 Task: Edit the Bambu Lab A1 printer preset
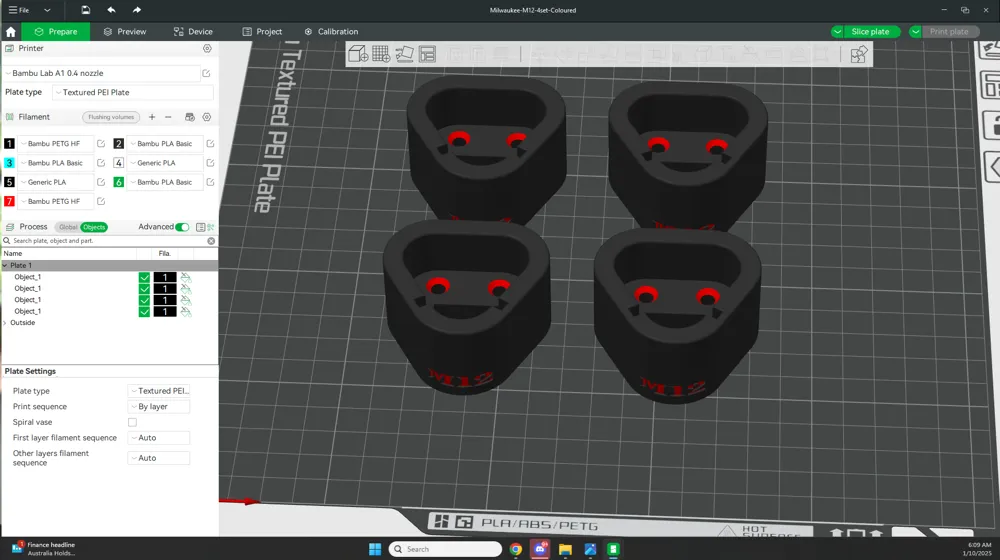(x=207, y=73)
